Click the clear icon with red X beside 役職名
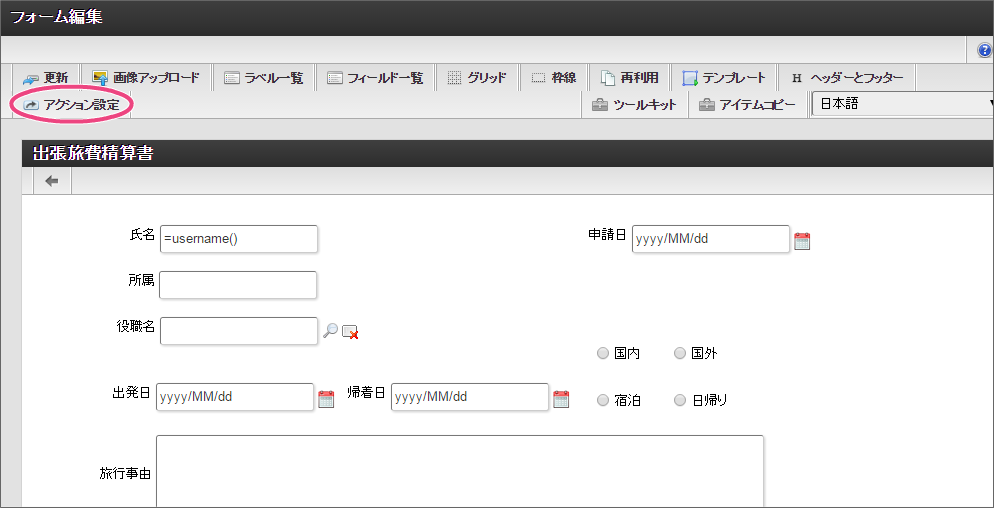 click(x=350, y=332)
